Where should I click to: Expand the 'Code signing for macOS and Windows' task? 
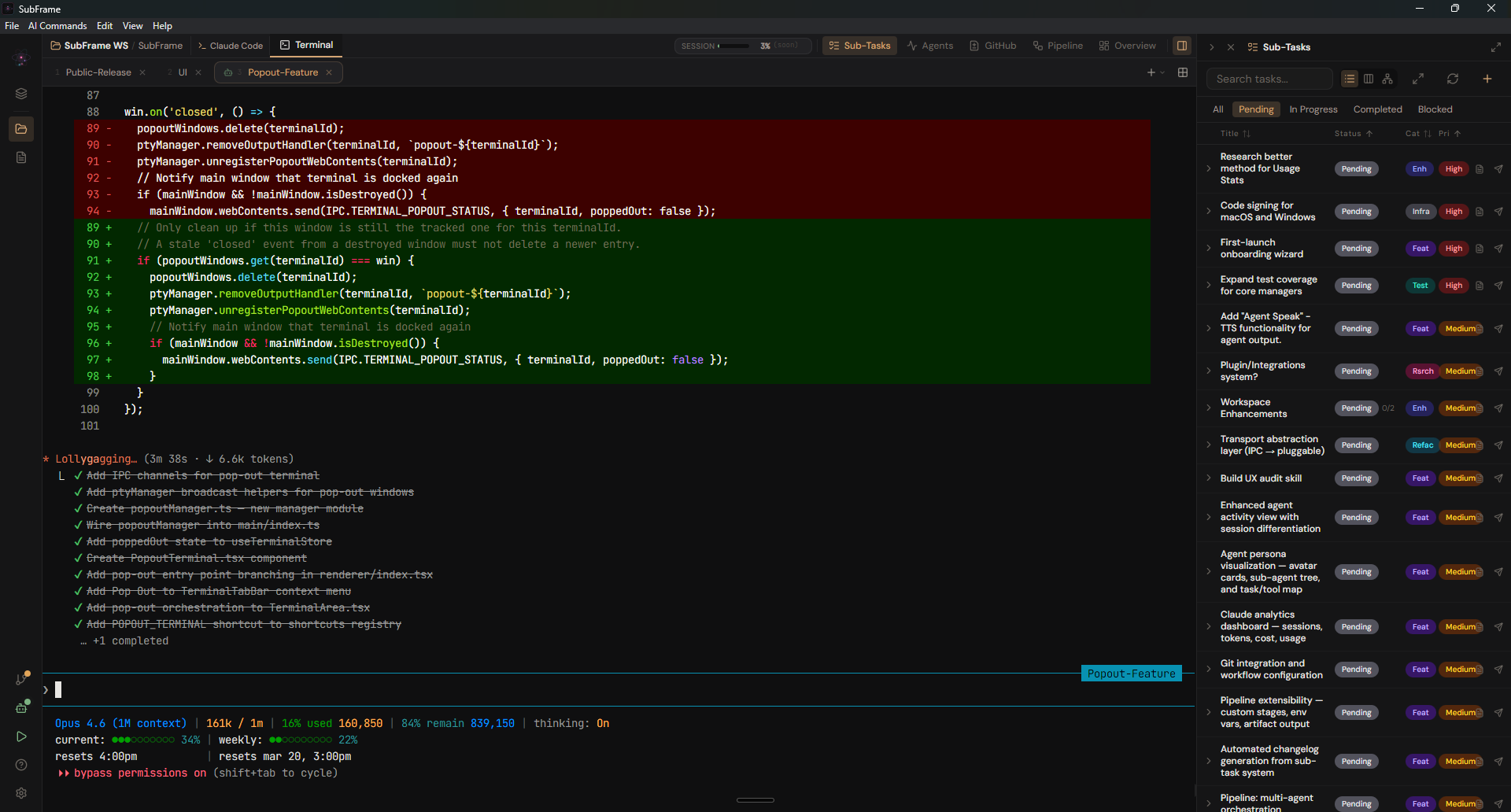[x=1210, y=211]
